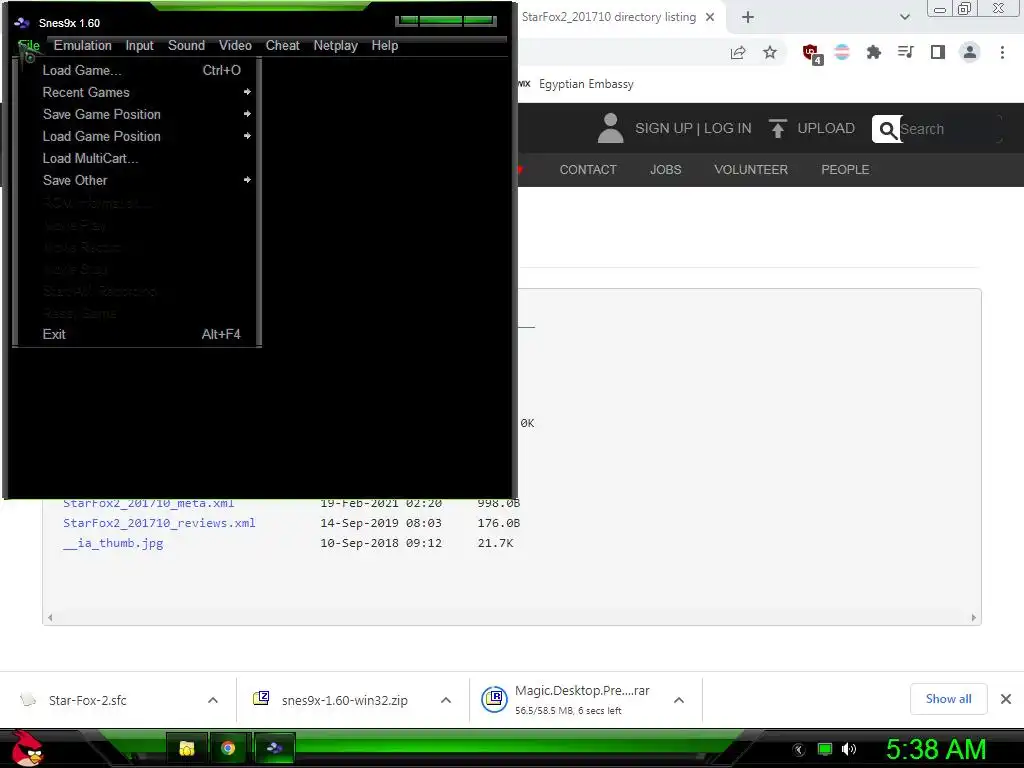1024x768 pixels.
Task: Open the CONTACT nav link
Action: tap(588, 170)
